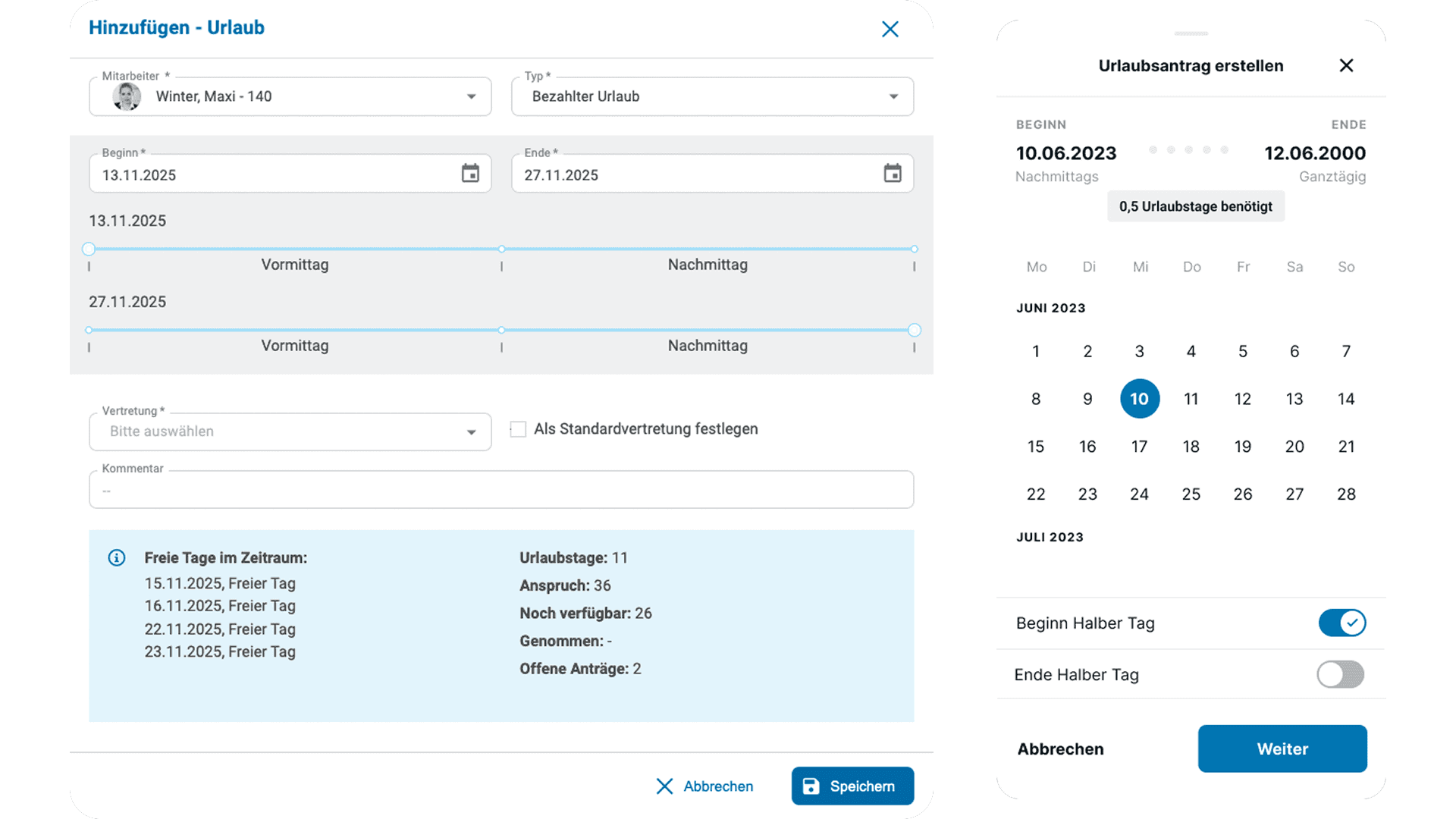Click the 13.11.2025 slider start handle

tap(89, 249)
